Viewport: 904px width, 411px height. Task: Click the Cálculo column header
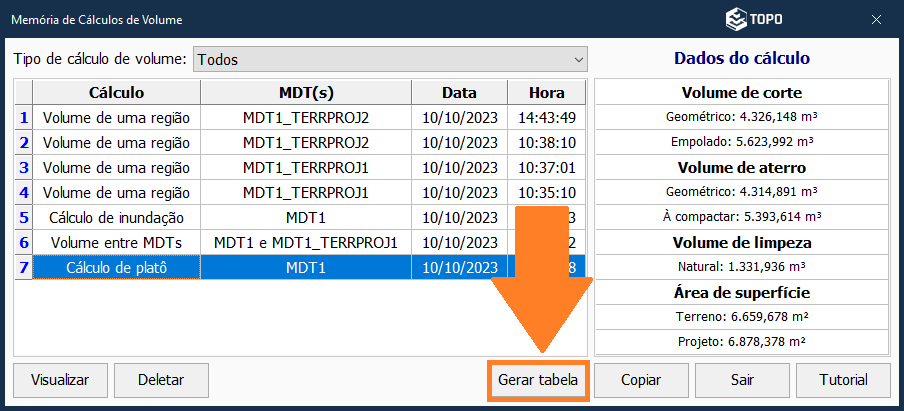[116, 92]
